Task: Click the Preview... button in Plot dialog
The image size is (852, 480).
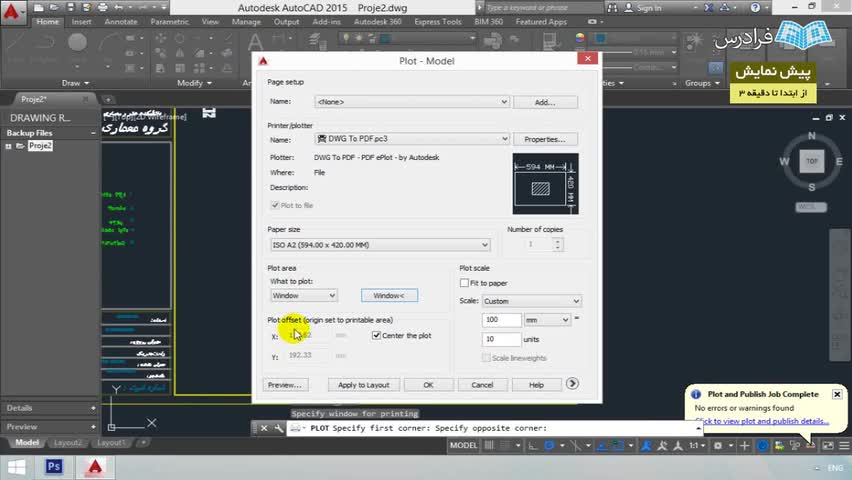Action: click(285, 385)
